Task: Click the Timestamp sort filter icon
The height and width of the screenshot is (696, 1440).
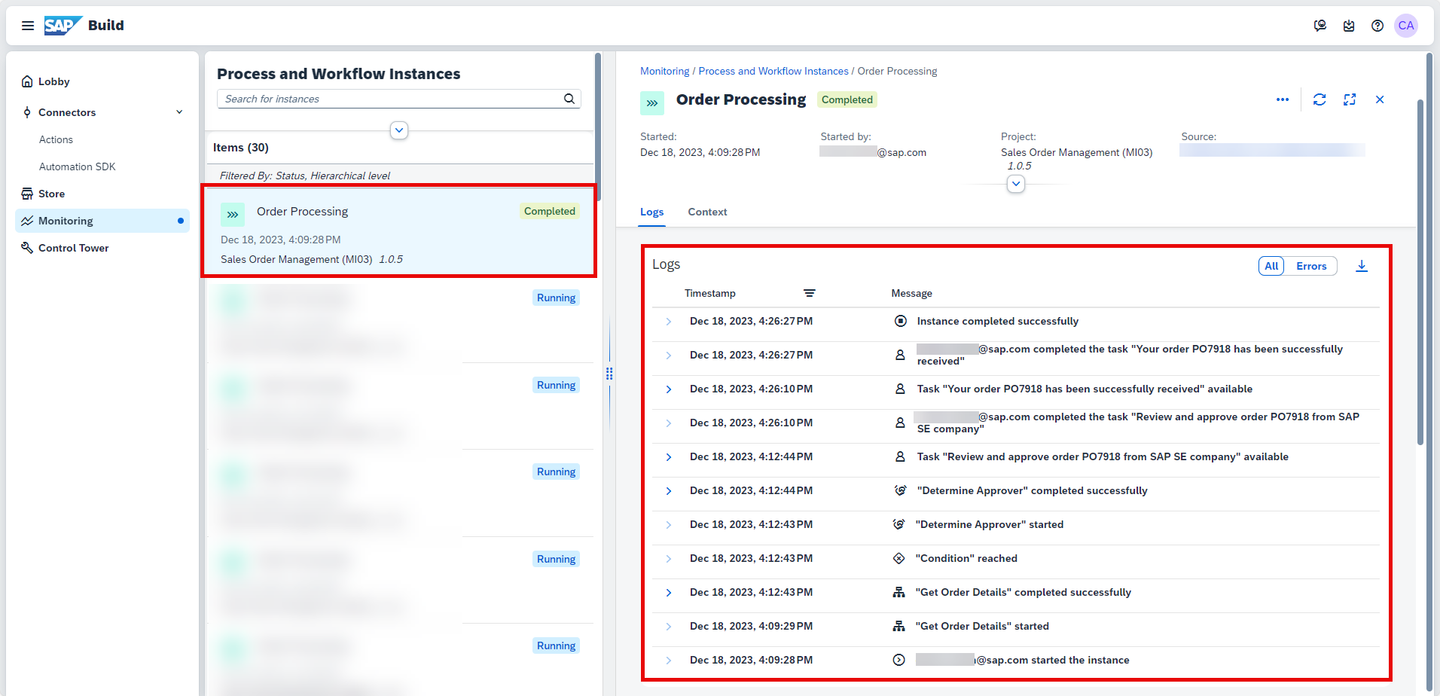Action: 809,293
